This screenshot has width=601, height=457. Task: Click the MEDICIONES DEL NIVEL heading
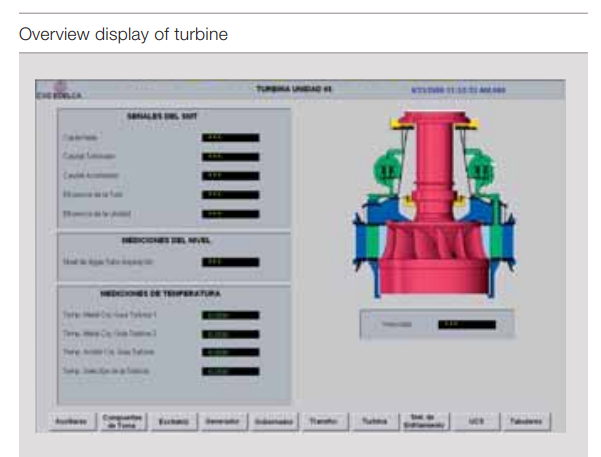(x=166, y=240)
